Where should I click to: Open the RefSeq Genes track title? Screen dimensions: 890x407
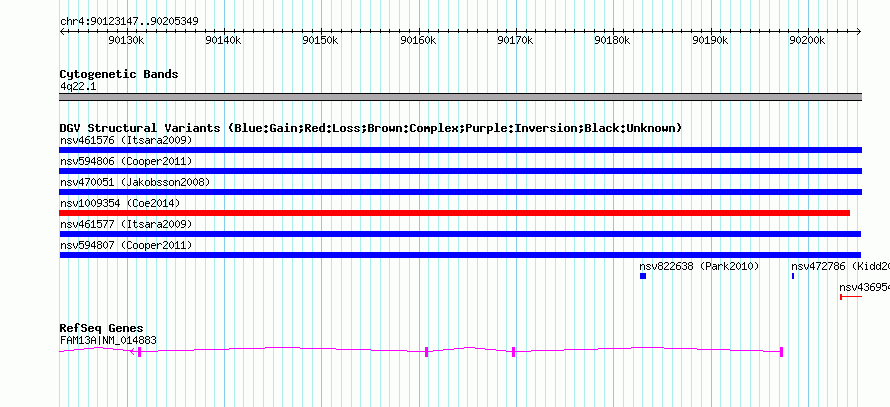[102, 329]
